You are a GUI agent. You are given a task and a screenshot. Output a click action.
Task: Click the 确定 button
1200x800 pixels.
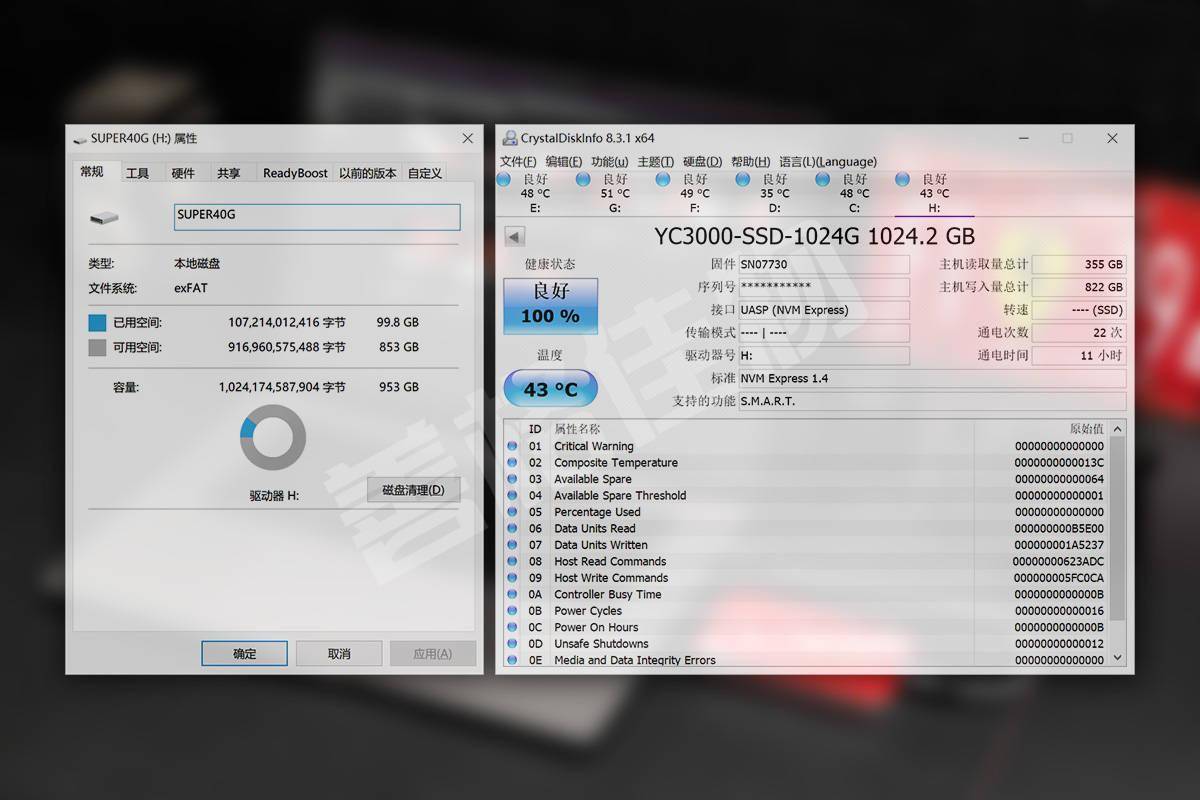coord(244,654)
